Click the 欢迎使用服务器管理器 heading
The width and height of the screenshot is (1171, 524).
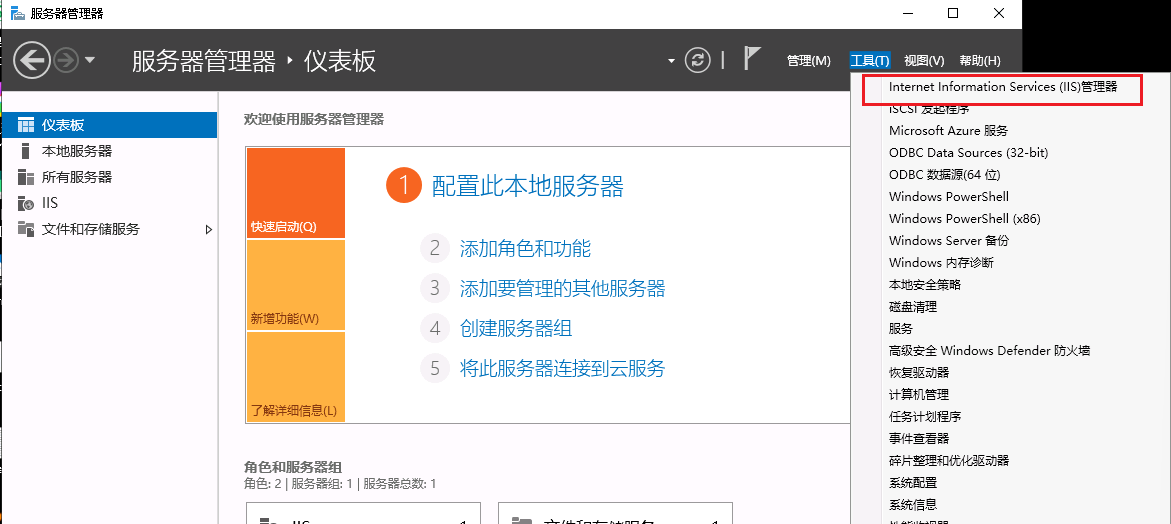[x=314, y=119]
